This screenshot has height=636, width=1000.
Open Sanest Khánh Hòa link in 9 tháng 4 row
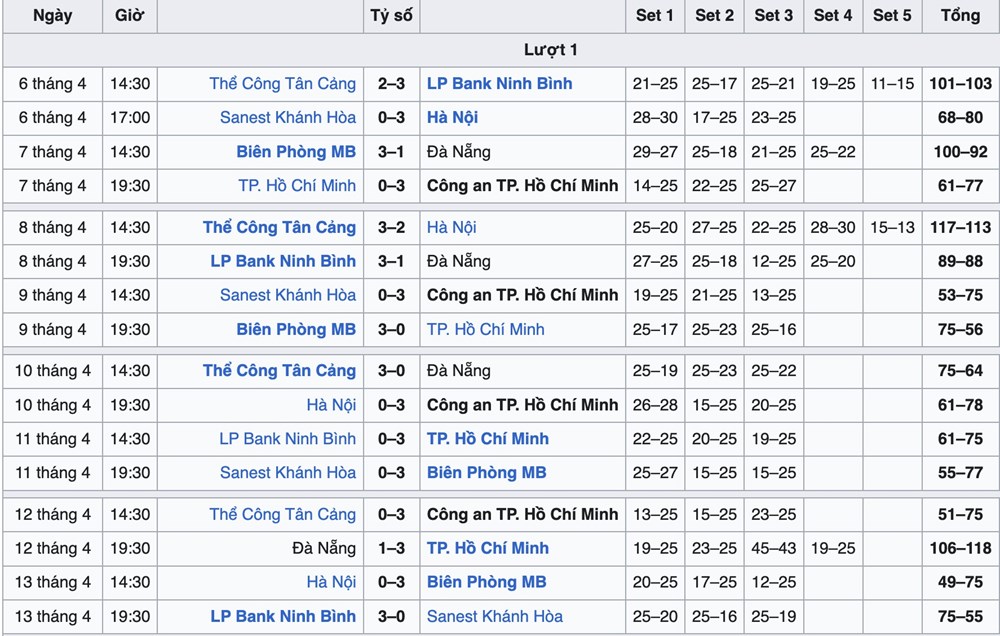click(287, 296)
